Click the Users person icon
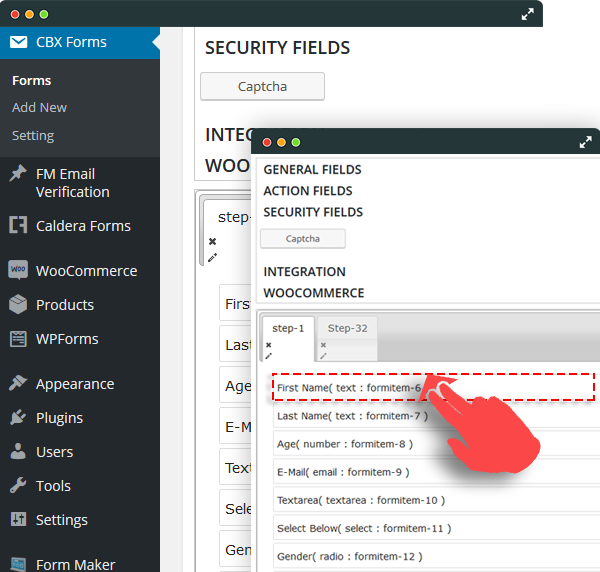The width and height of the screenshot is (600, 572). [x=18, y=451]
